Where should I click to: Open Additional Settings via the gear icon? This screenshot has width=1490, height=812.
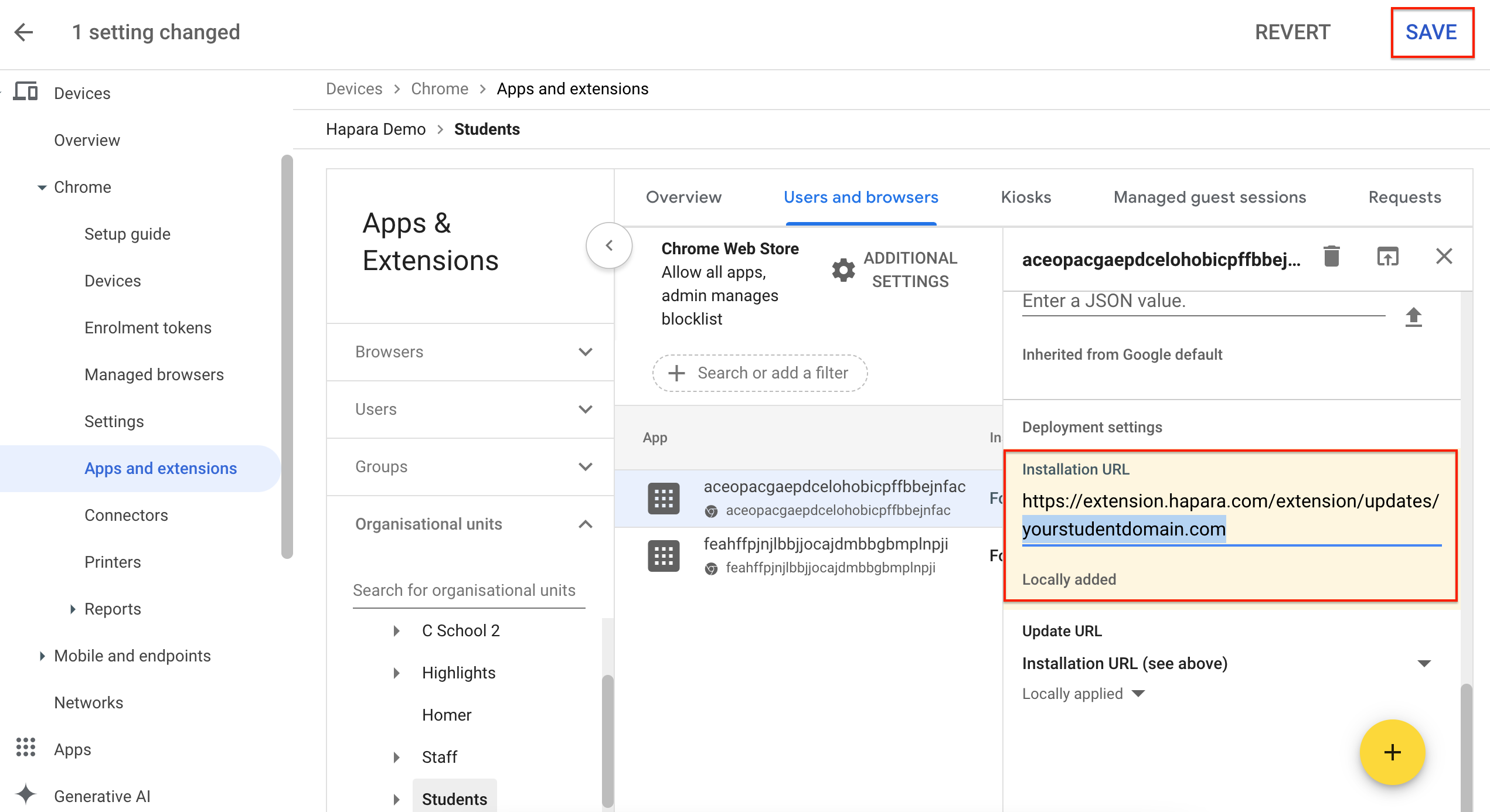click(843, 269)
